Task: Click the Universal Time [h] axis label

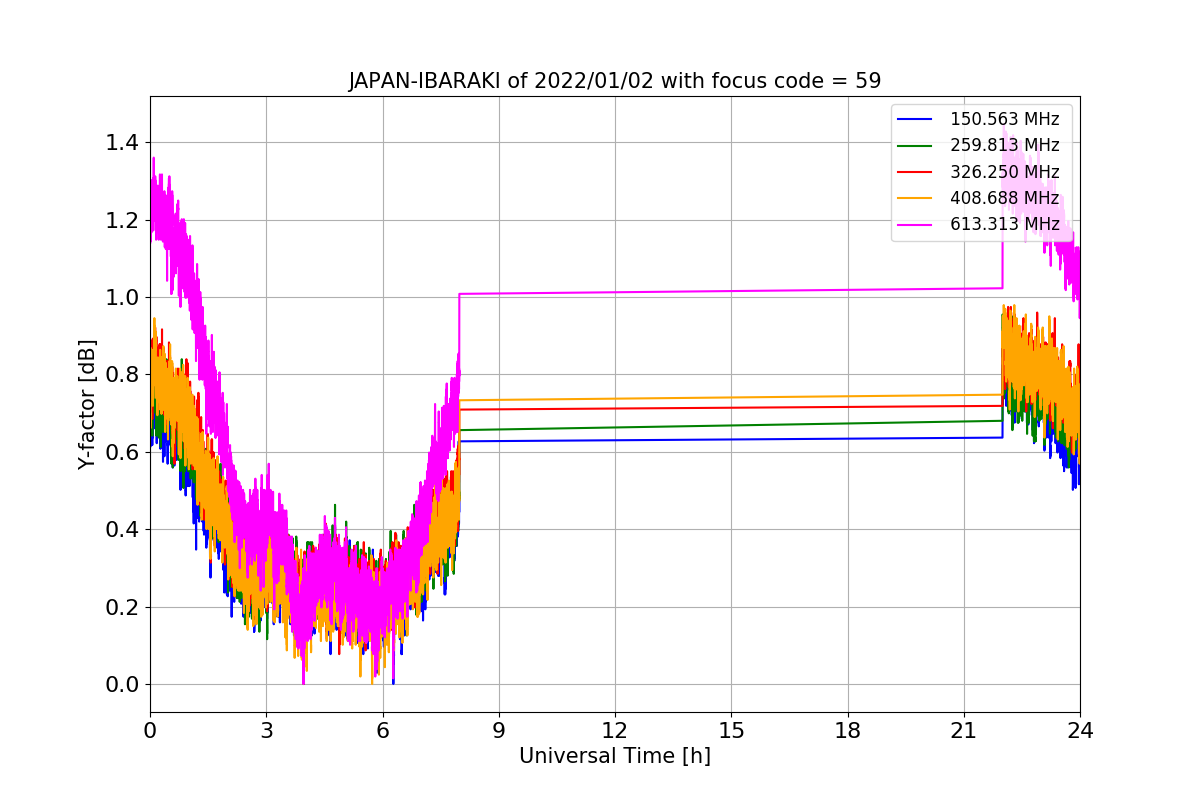Action: point(615,757)
